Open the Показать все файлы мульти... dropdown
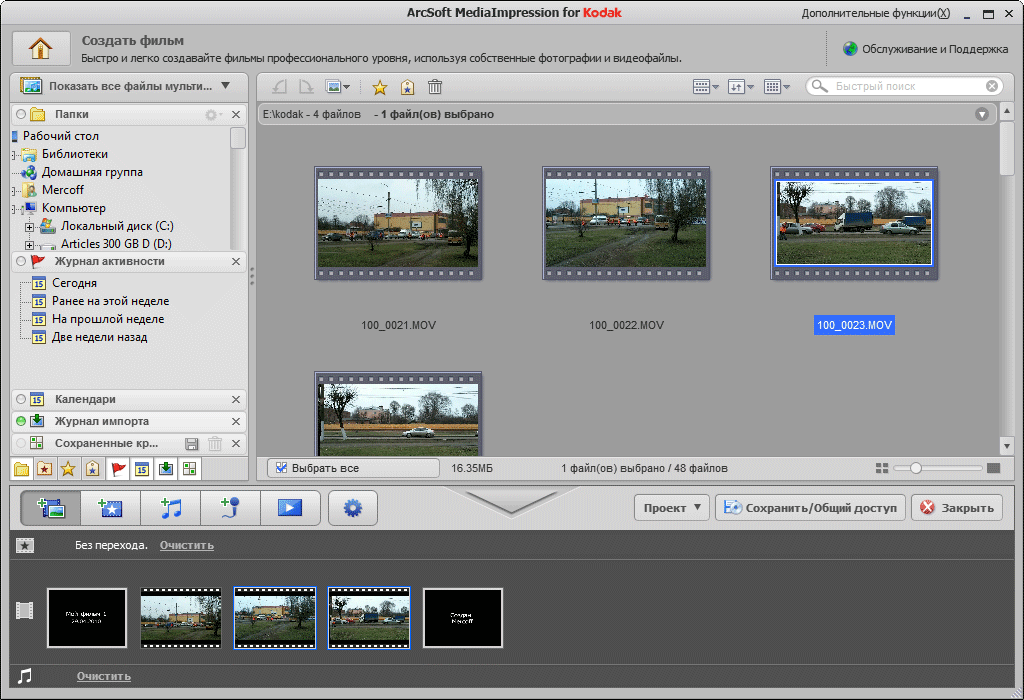Screen dimensions: 1024x700 pyautogui.click(x=129, y=86)
